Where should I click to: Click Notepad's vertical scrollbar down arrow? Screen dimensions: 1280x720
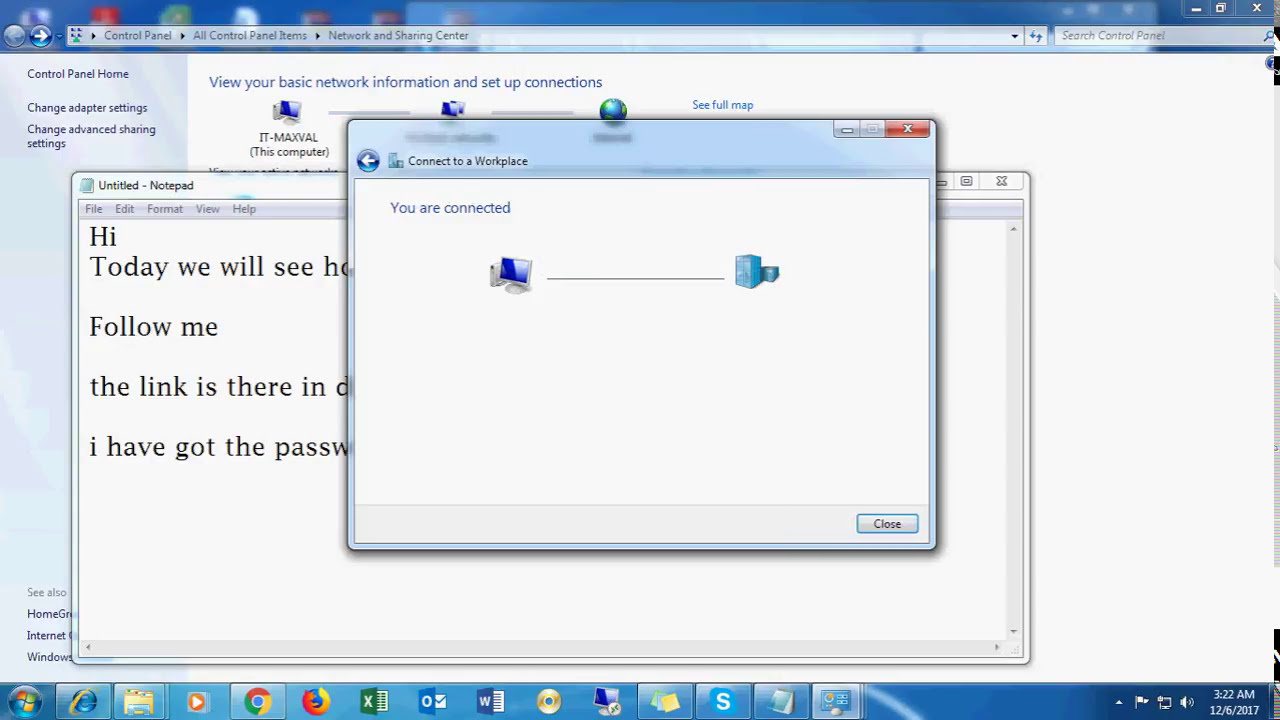coord(1013,631)
